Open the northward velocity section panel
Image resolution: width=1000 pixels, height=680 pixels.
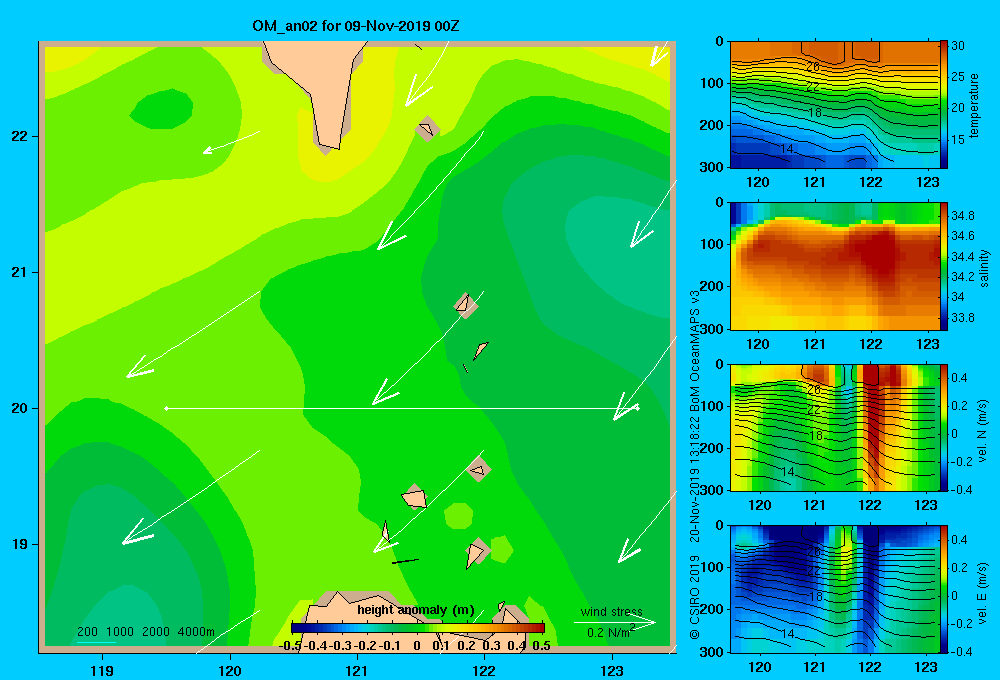[834, 427]
